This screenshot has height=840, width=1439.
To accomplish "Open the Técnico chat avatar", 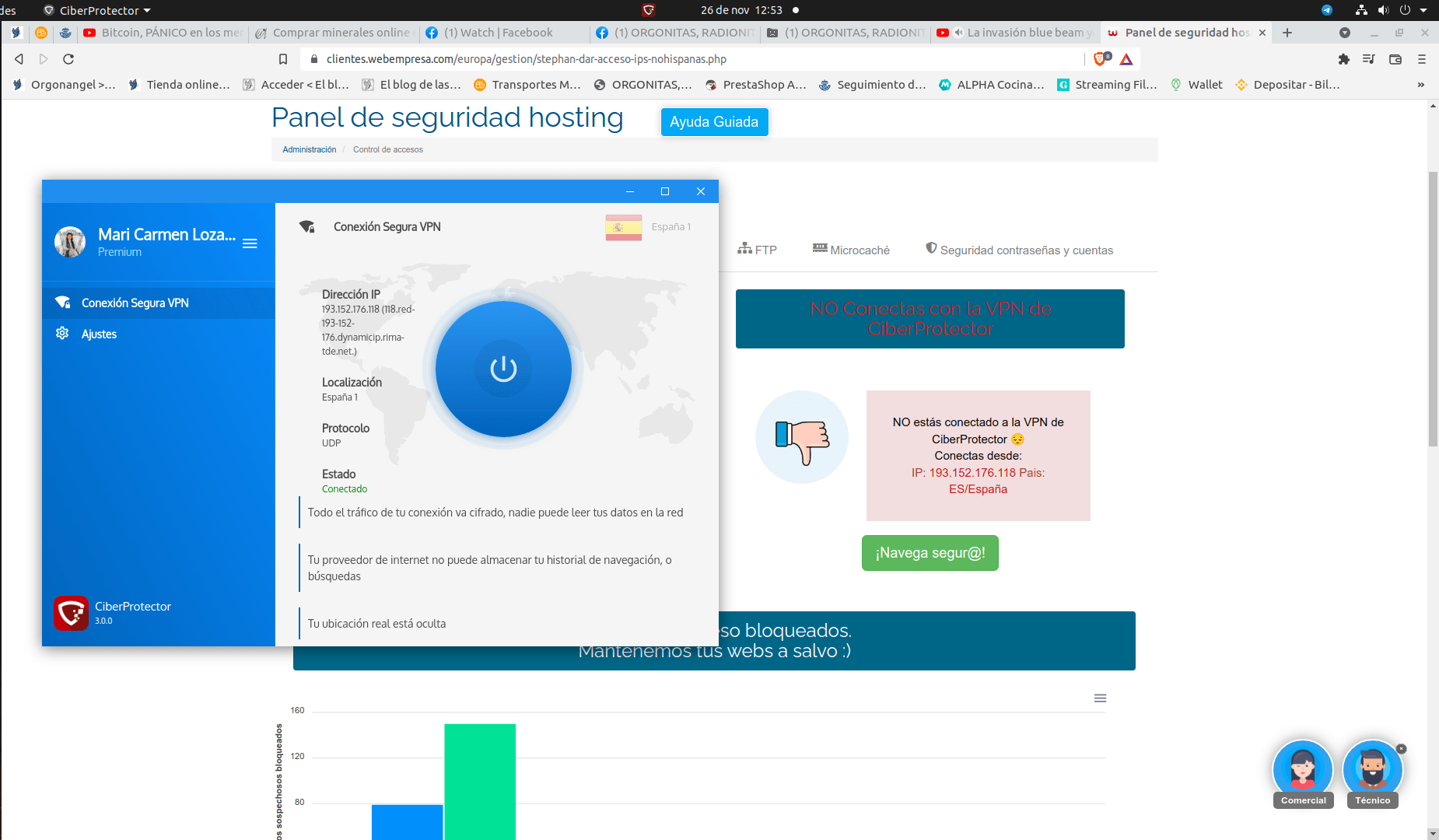I will pyautogui.click(x=1373, y=770).
